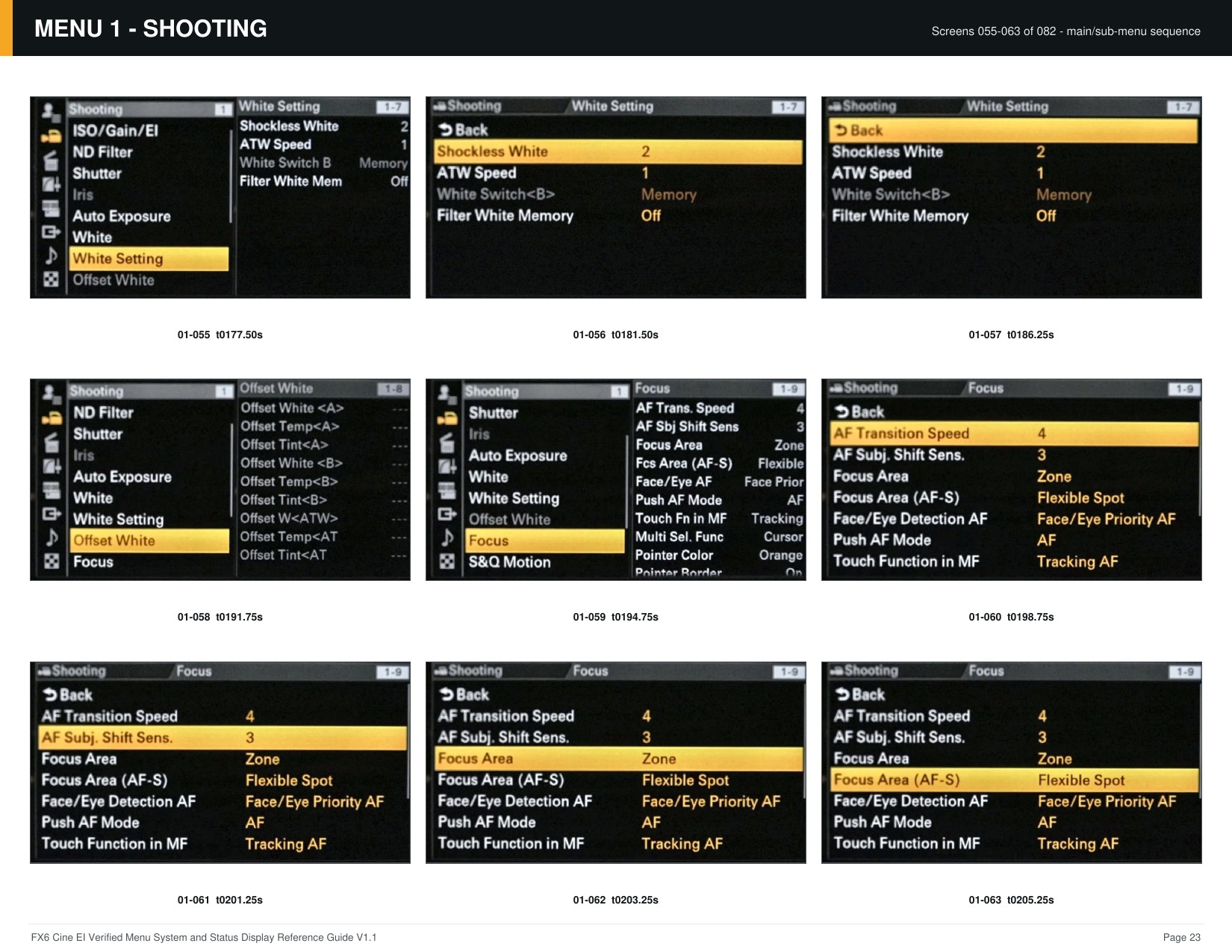The width and height of the screenshot is (1232, 952).
Task: Go Back in screen 01-061
Action: pyautogui.click(x=68, y=695)
